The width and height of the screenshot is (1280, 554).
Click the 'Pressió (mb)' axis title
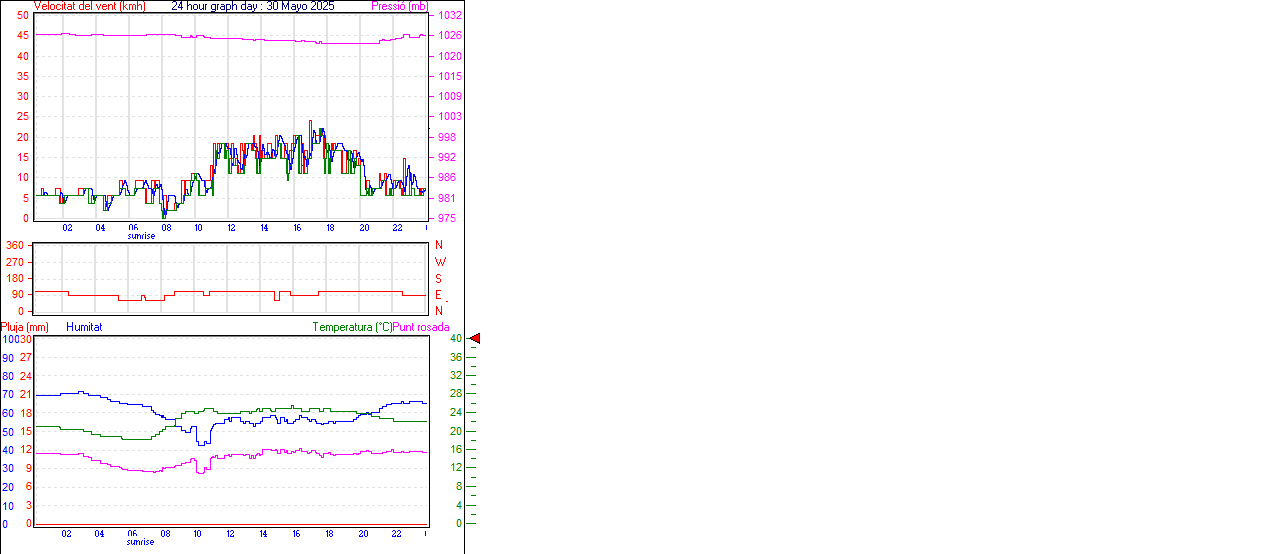coord(400,6)
